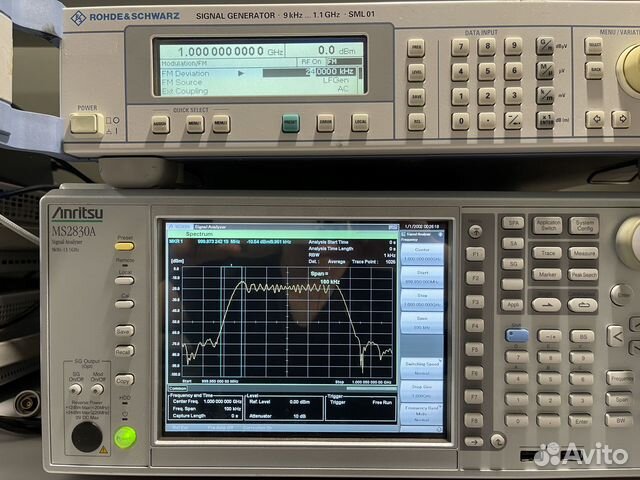The image size is (640, 480).
Task: Push the System Config key on the Anritsu
Action: tap(584, 225)
